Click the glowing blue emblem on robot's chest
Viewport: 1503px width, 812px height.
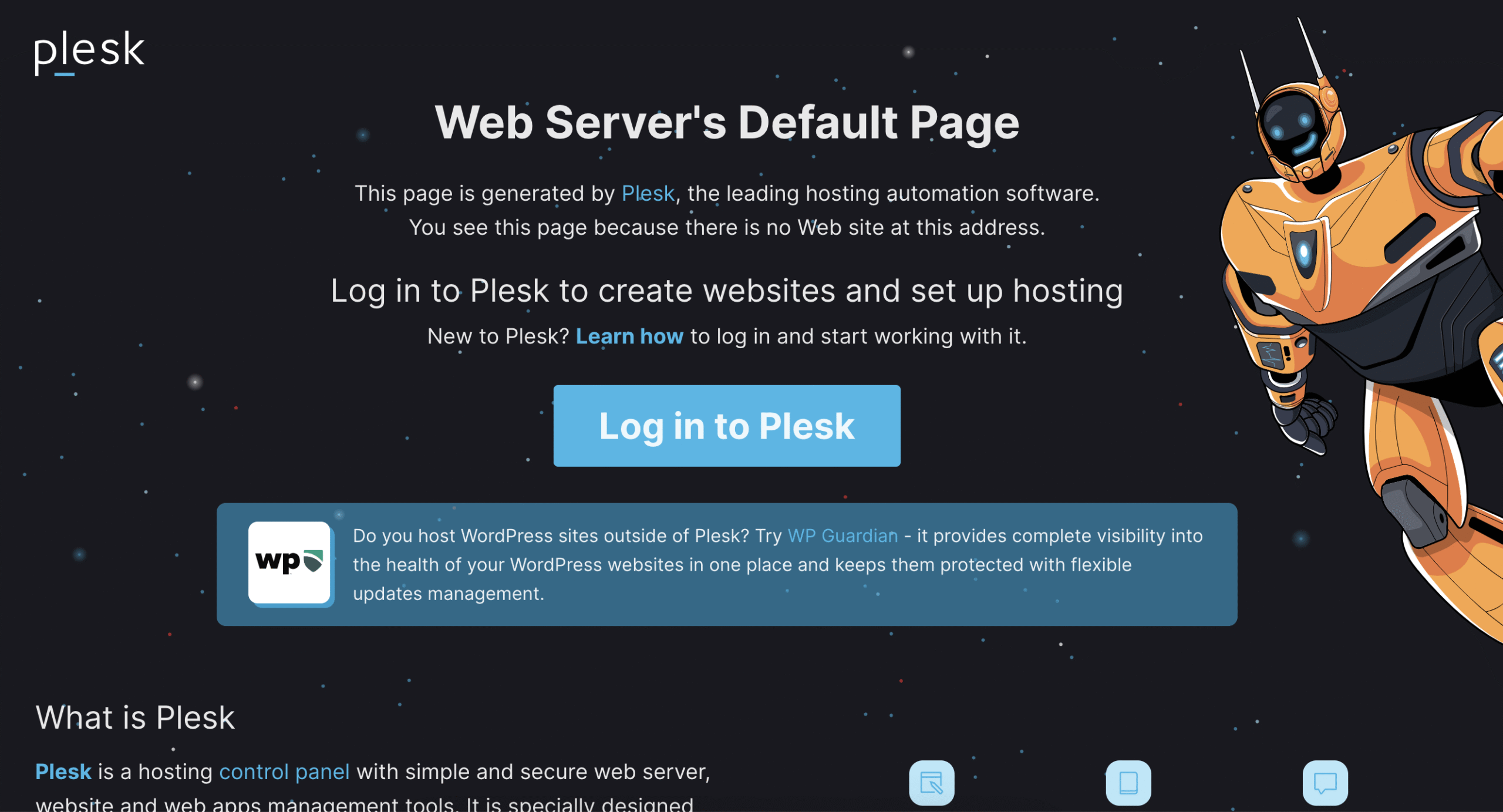point(1305,252)
